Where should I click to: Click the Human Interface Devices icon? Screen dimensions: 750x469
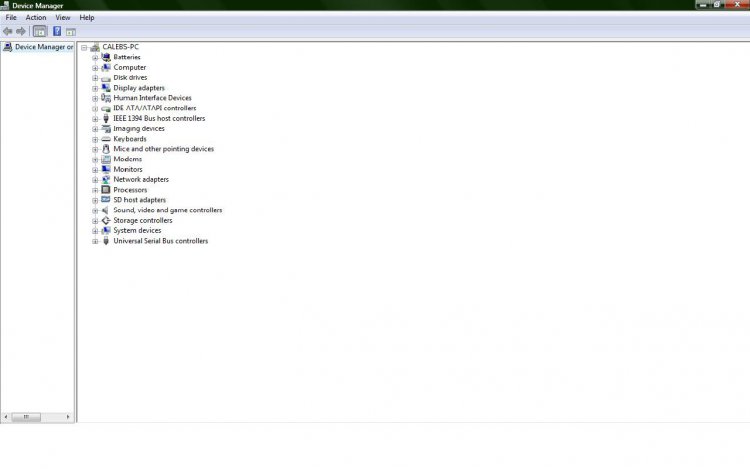[106, 98]
